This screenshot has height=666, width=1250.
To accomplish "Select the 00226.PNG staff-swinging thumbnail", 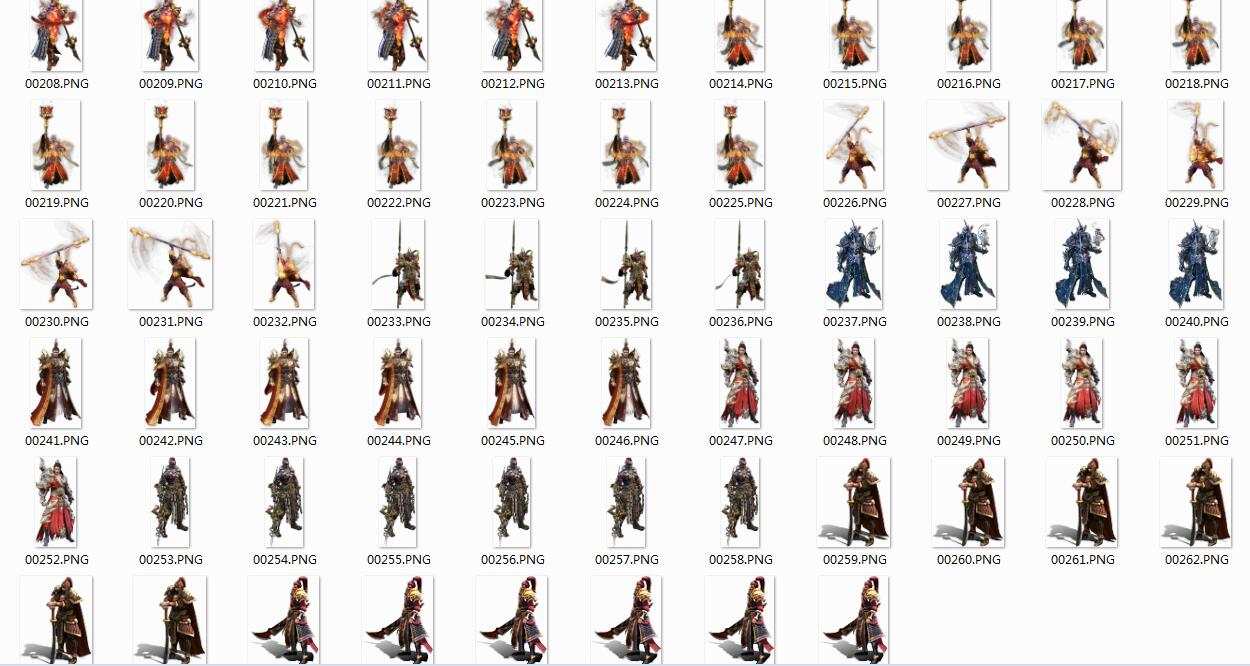I will coord(855,145).
